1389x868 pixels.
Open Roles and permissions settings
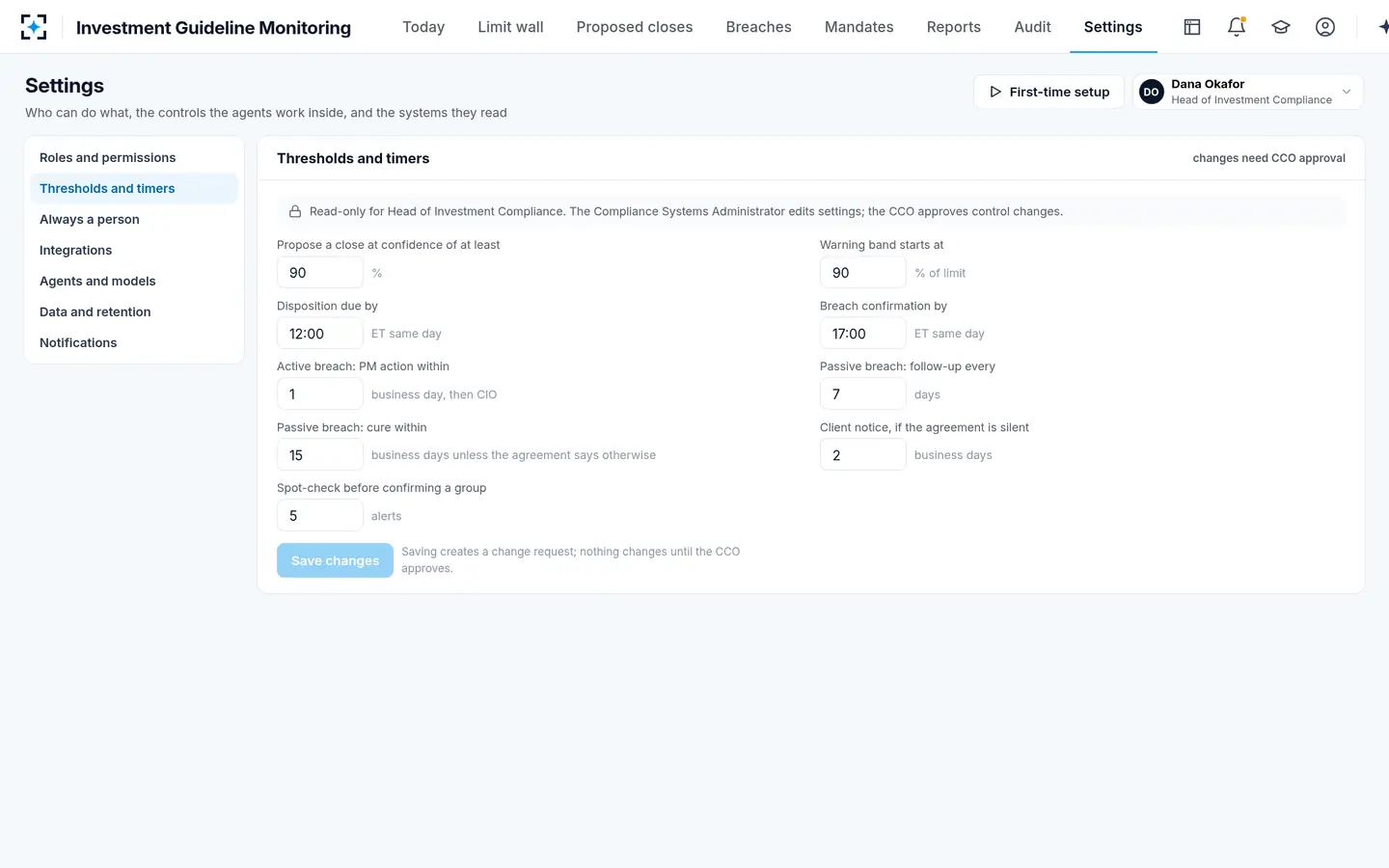[x=134, y=157]
